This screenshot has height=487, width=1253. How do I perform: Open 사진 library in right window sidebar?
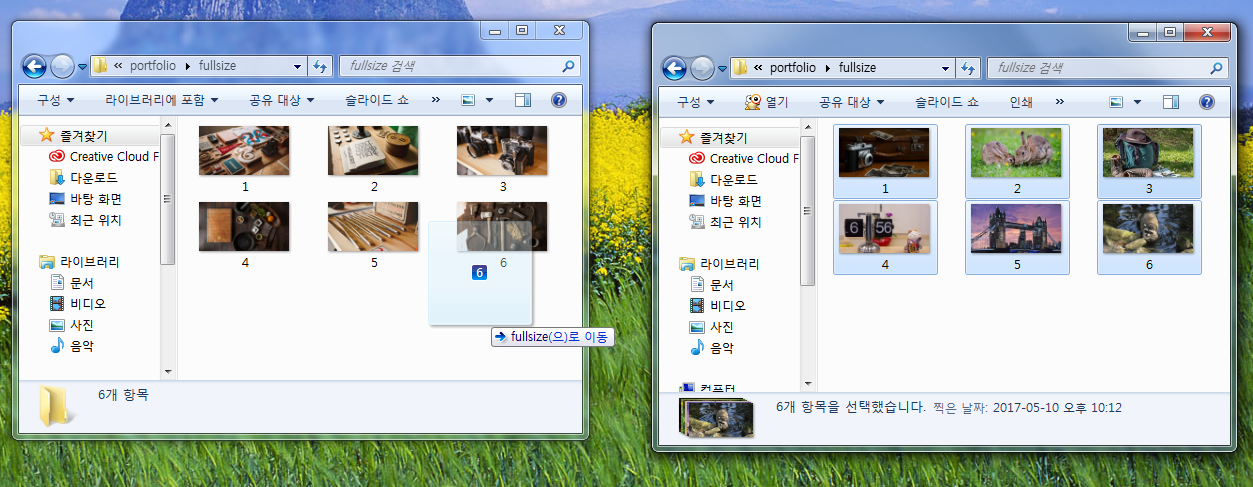[724, 327]
